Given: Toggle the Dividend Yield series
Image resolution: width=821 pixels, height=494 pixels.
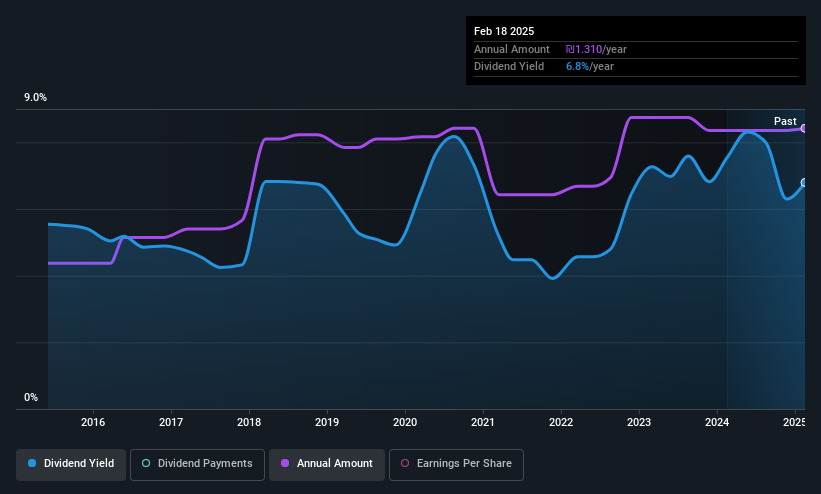Looking at the screenshot, I should pyautogui.click(x=71, y=464).
